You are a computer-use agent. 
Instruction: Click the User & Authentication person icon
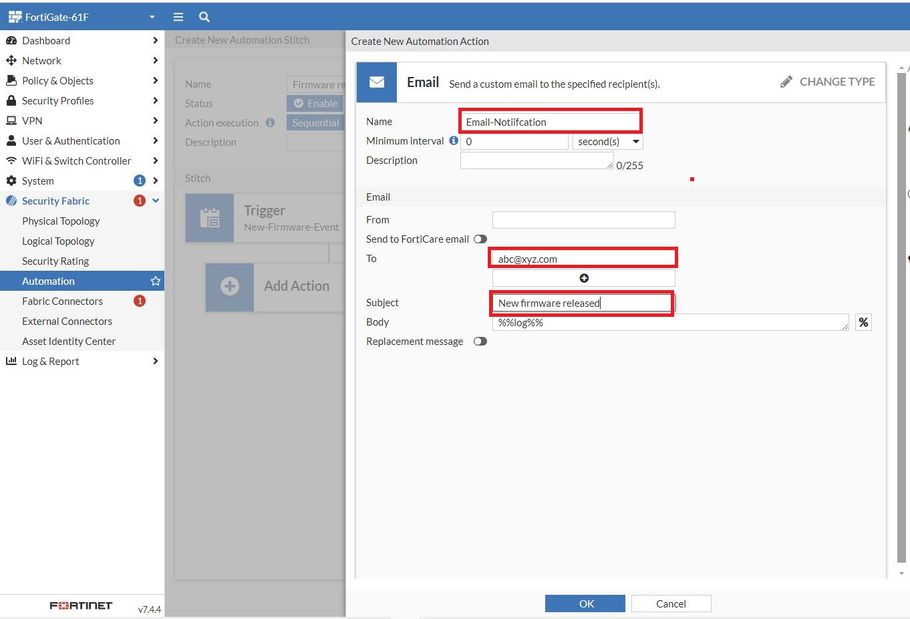coord(11,140)
